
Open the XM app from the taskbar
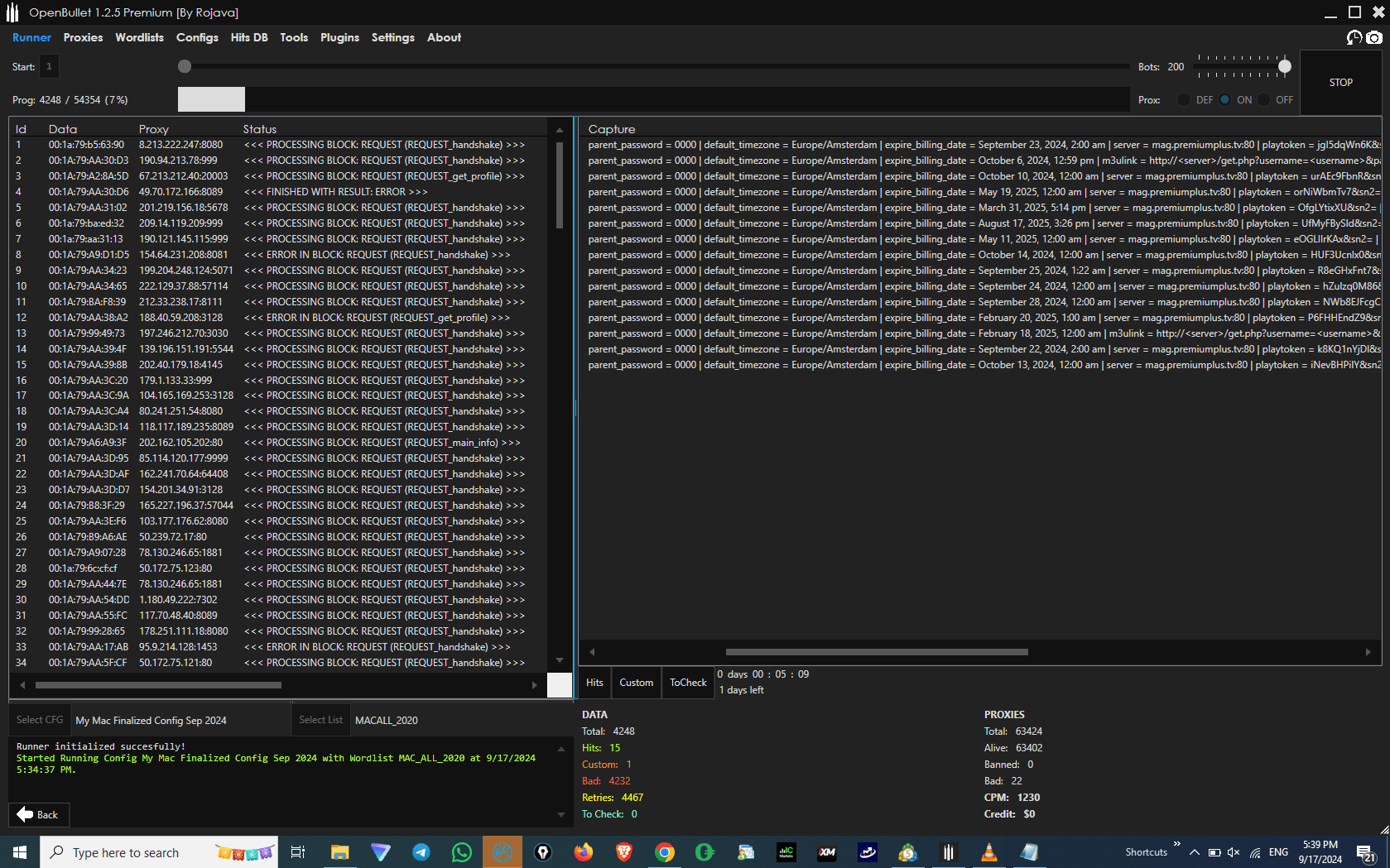tap(827, 852)
